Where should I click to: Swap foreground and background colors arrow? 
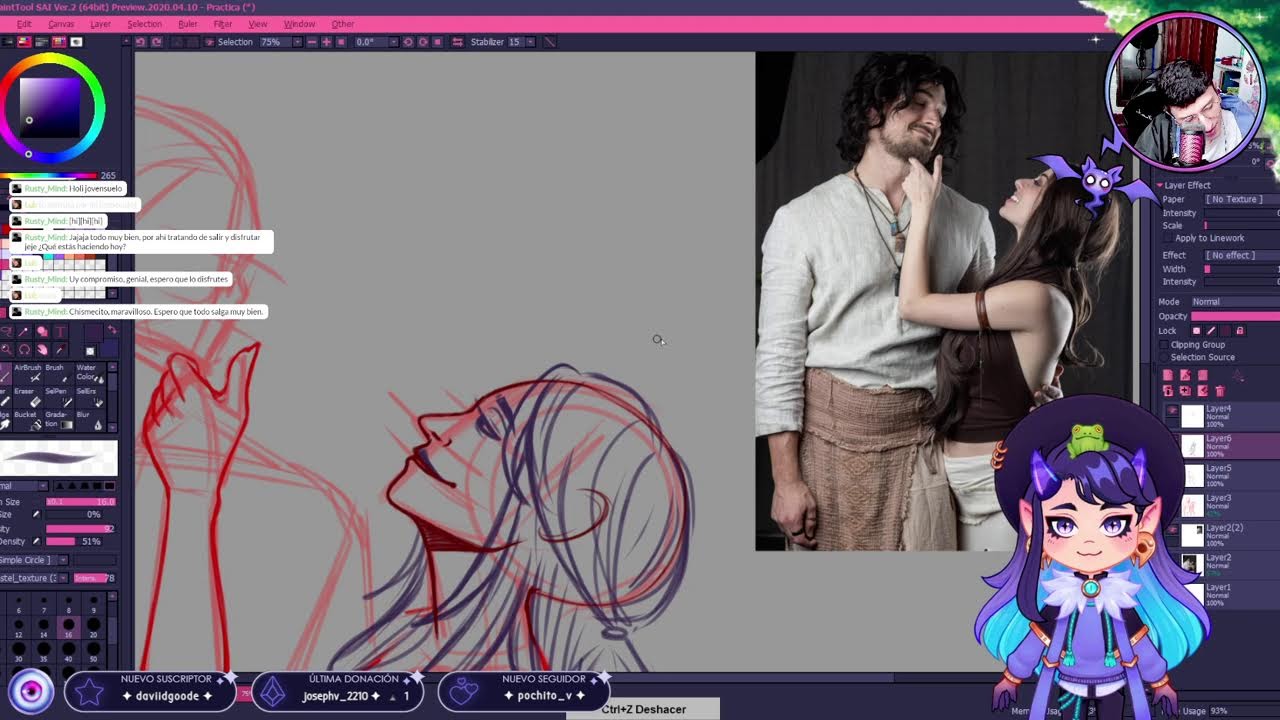[112, 331]
